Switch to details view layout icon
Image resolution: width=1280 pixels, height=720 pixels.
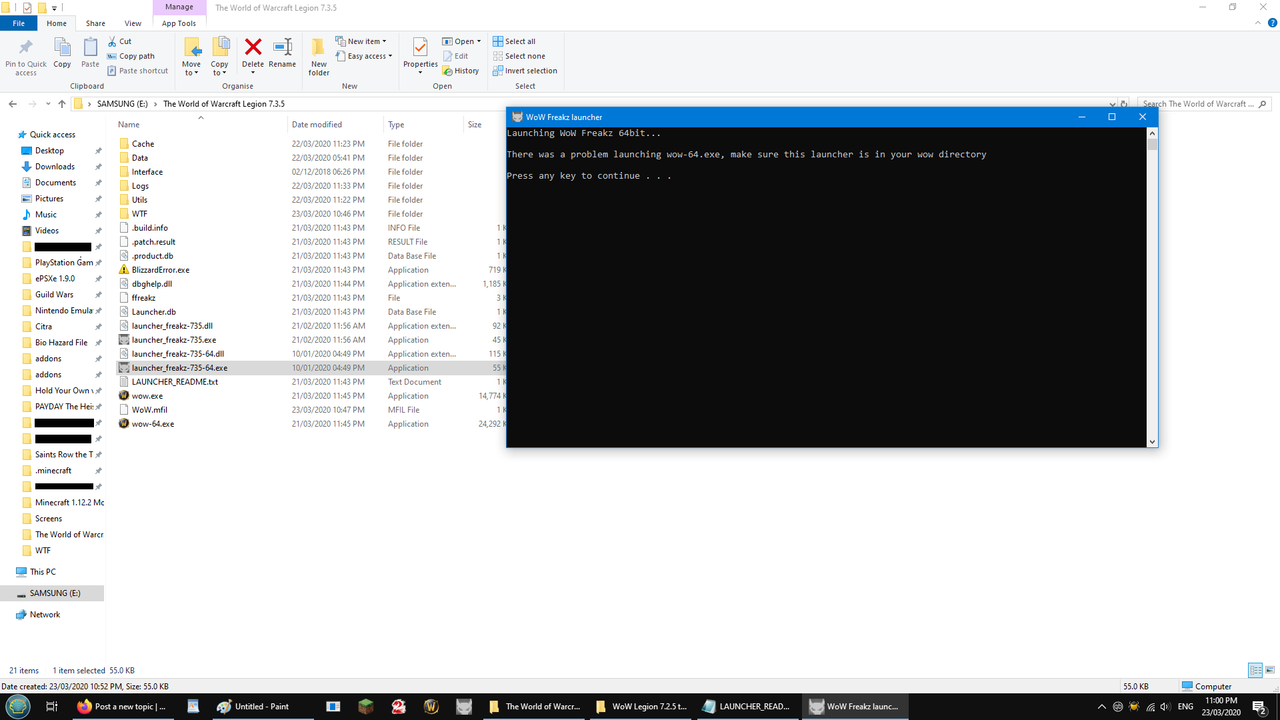1255,670
